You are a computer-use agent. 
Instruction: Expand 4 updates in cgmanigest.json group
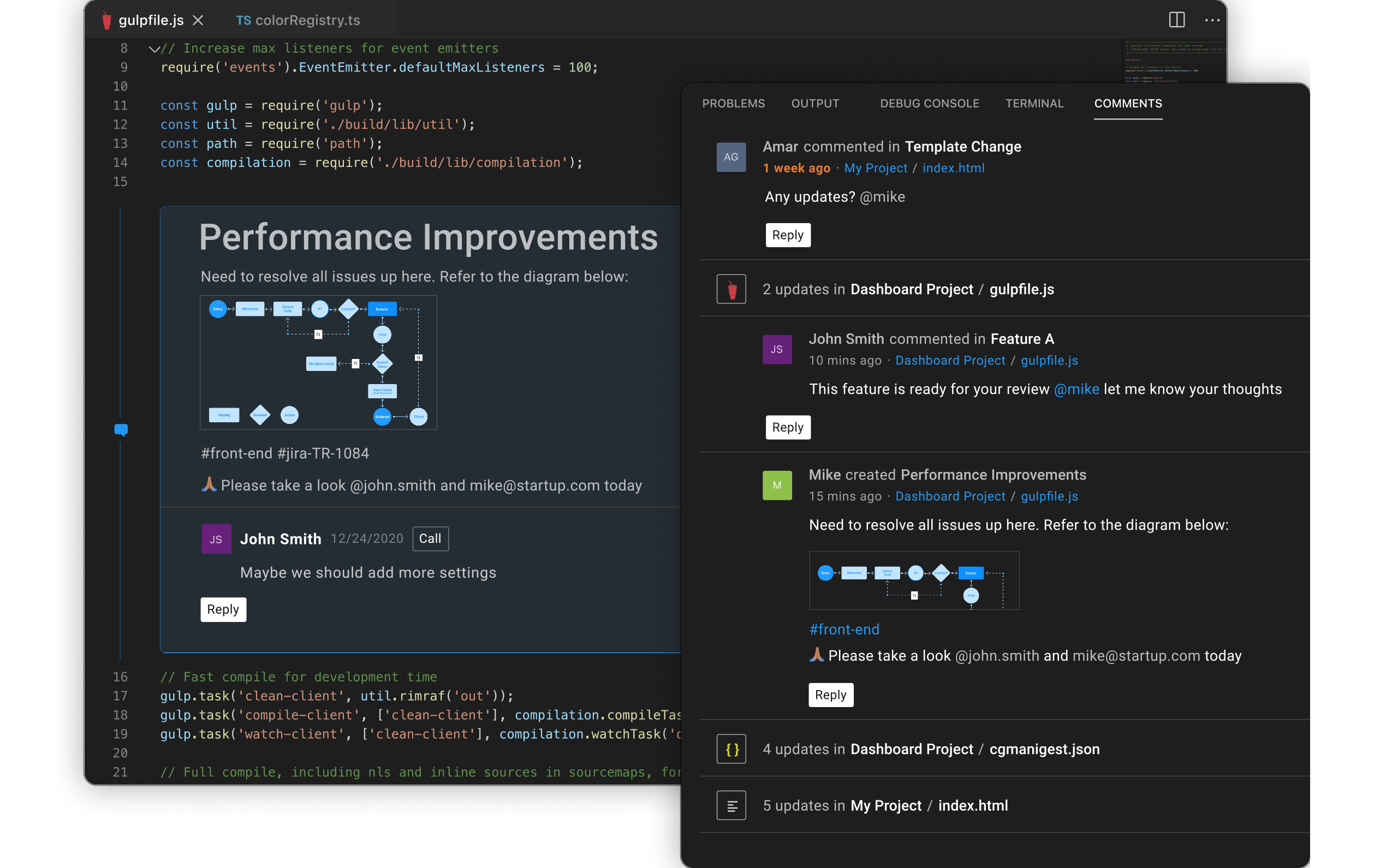(930, 749)
